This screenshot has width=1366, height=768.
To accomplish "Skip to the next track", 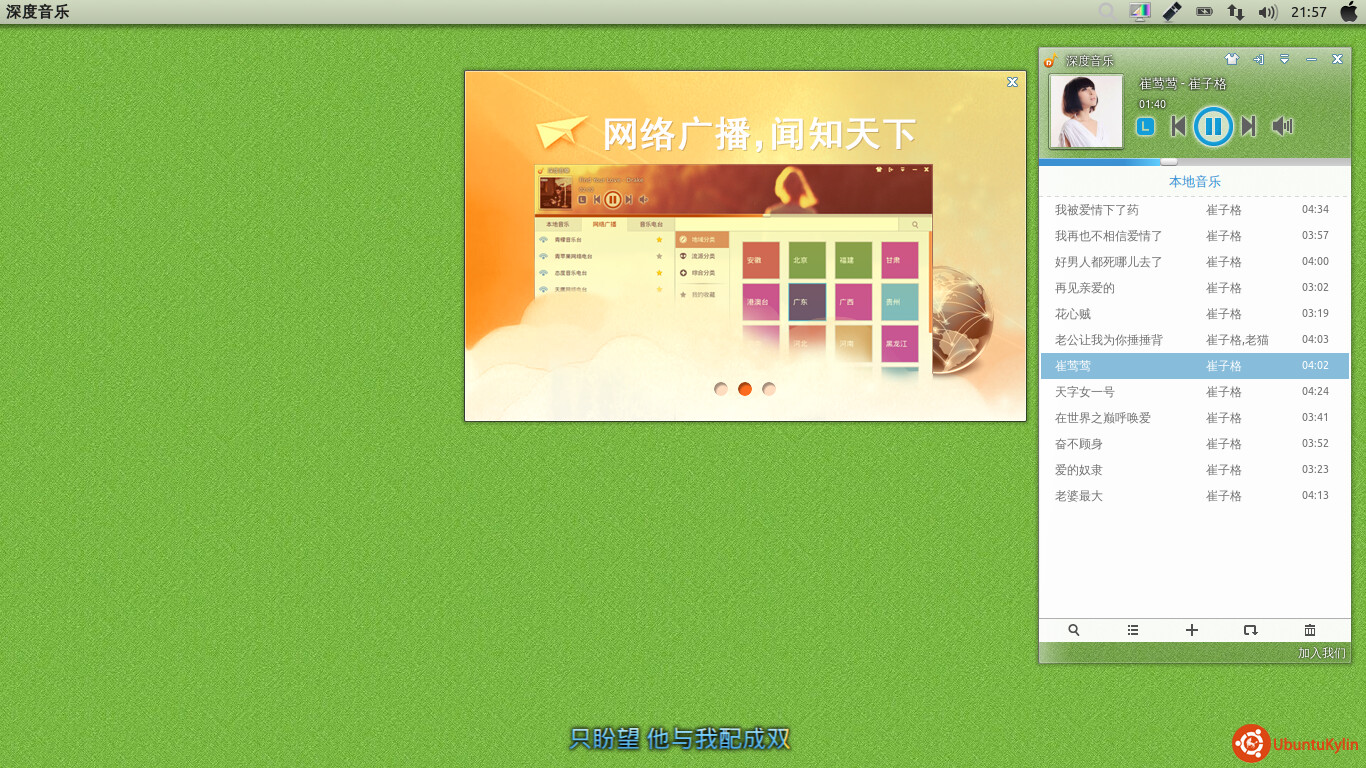I will pos(1248,126).
